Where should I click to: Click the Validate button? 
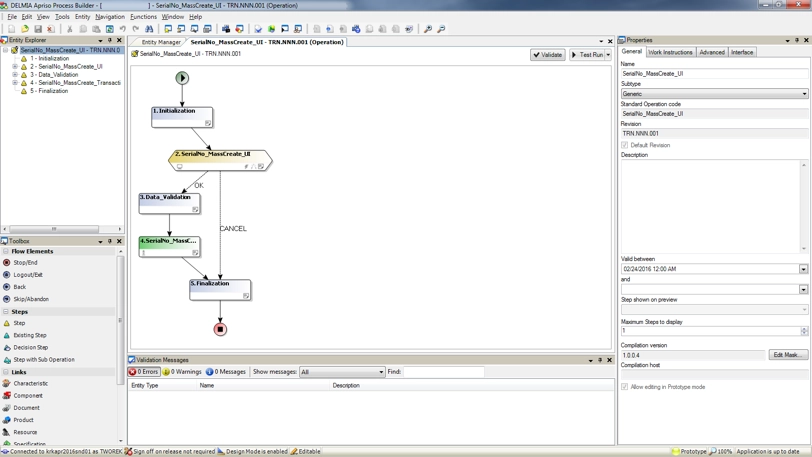click(548, 55)
